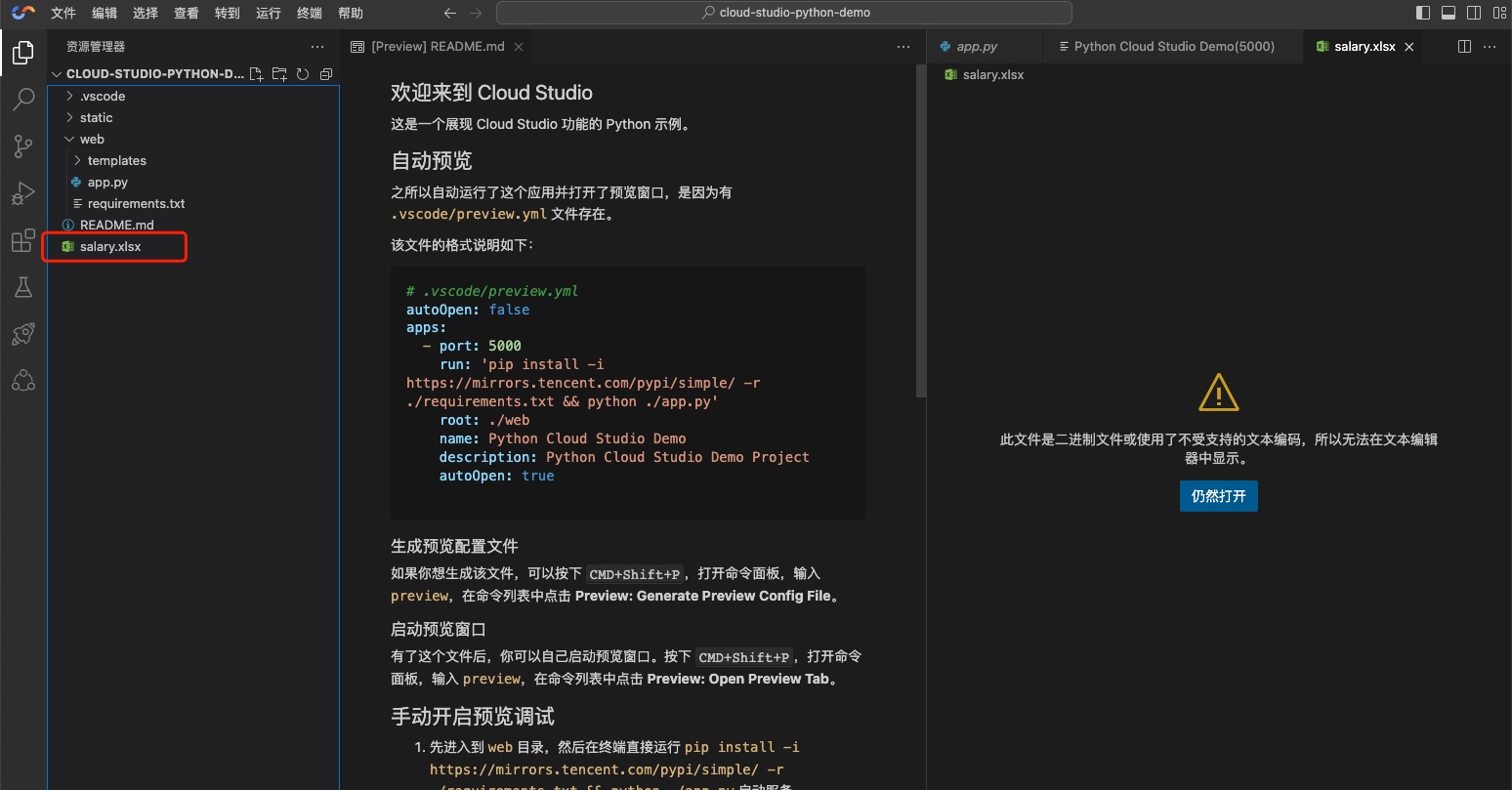Open more actions for README preview group
1512x790 pixels.
click(903, 47)
